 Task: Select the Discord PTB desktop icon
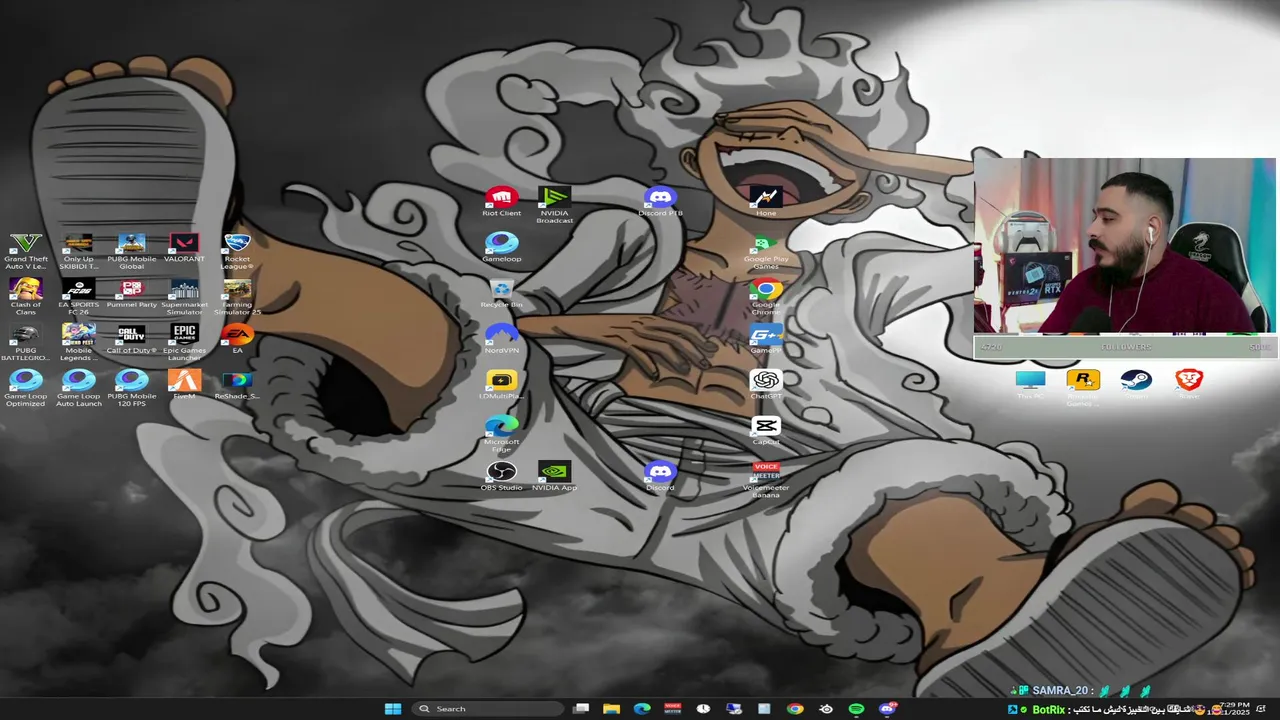tap(660, 202)
